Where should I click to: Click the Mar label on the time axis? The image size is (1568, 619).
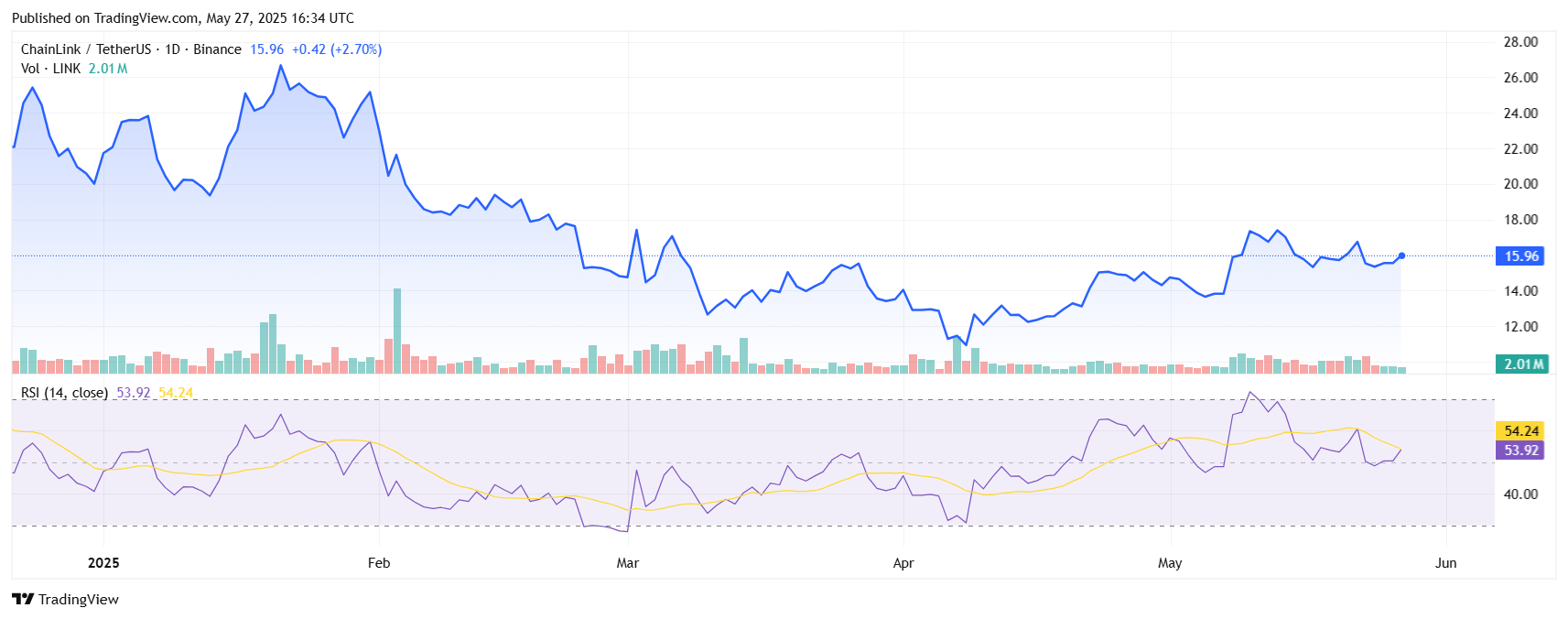coord(628,563)
